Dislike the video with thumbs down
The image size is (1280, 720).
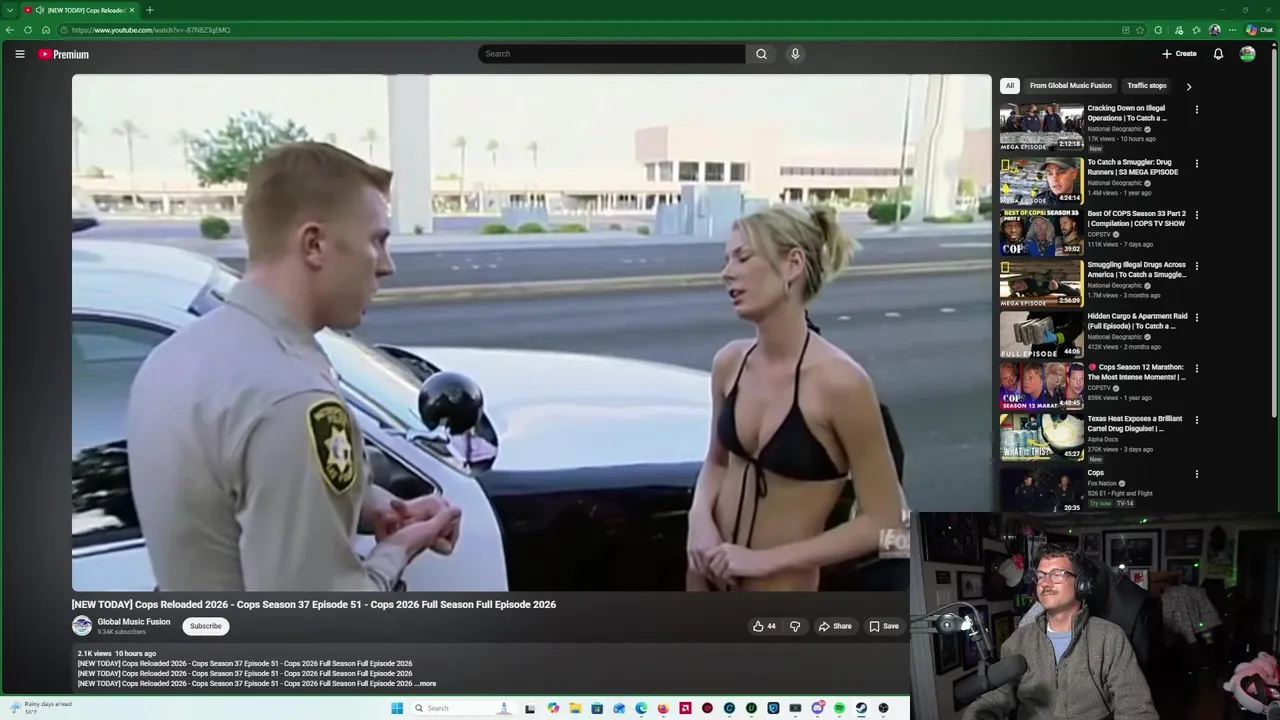795,626
